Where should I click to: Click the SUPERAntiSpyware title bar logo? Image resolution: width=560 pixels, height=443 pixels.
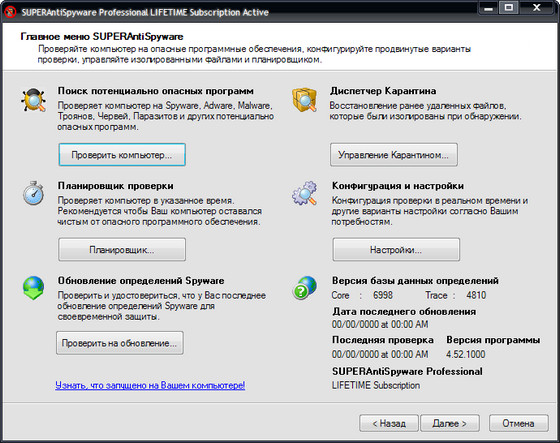[x=10, y=12]
